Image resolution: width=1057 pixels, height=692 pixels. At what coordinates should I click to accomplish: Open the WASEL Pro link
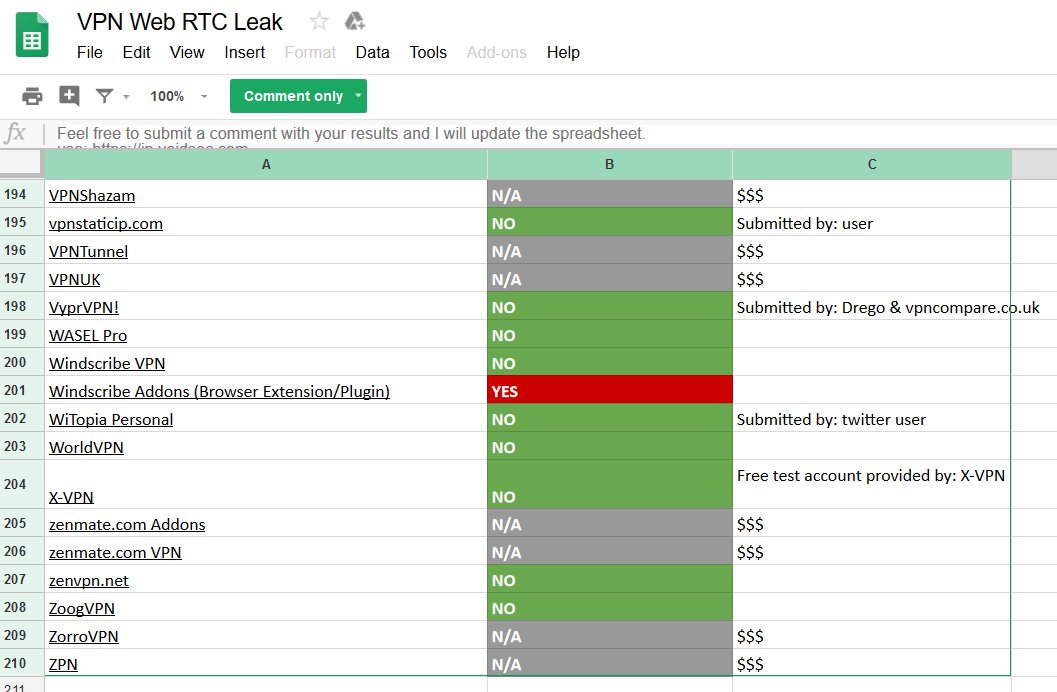pyautogui.click(x=88, y=336)
